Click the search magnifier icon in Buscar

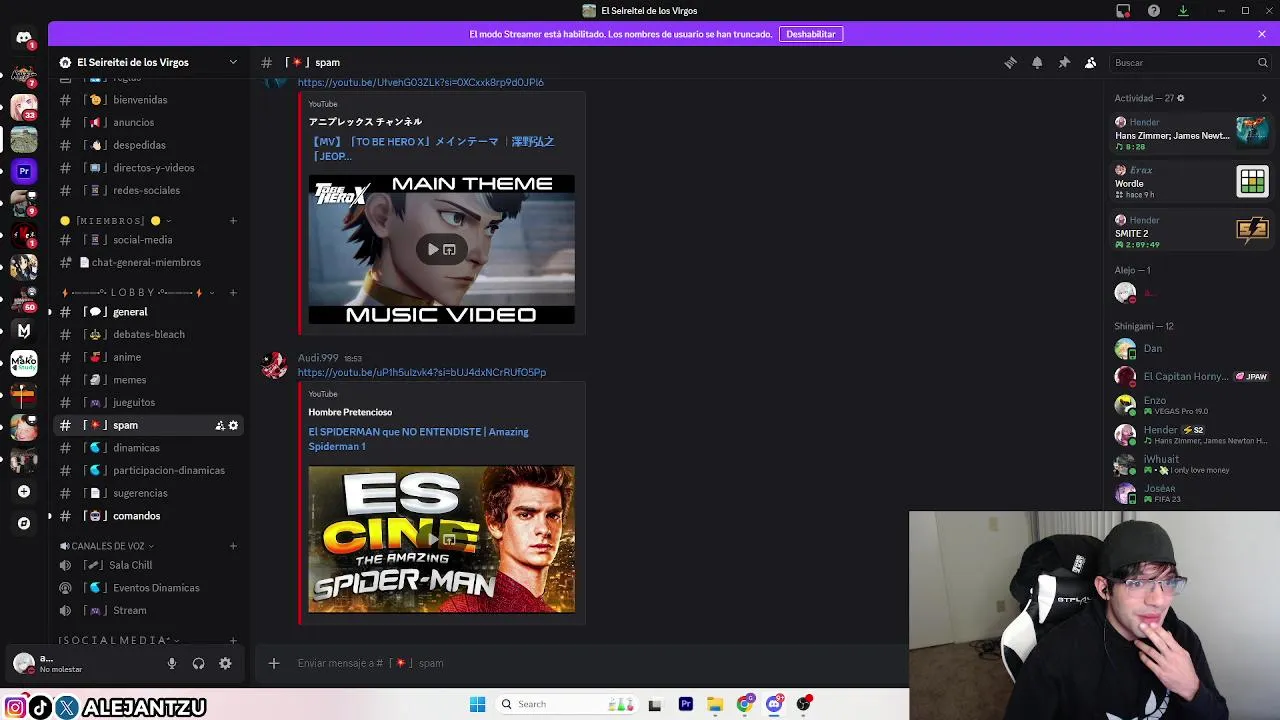coord(1263,62)
